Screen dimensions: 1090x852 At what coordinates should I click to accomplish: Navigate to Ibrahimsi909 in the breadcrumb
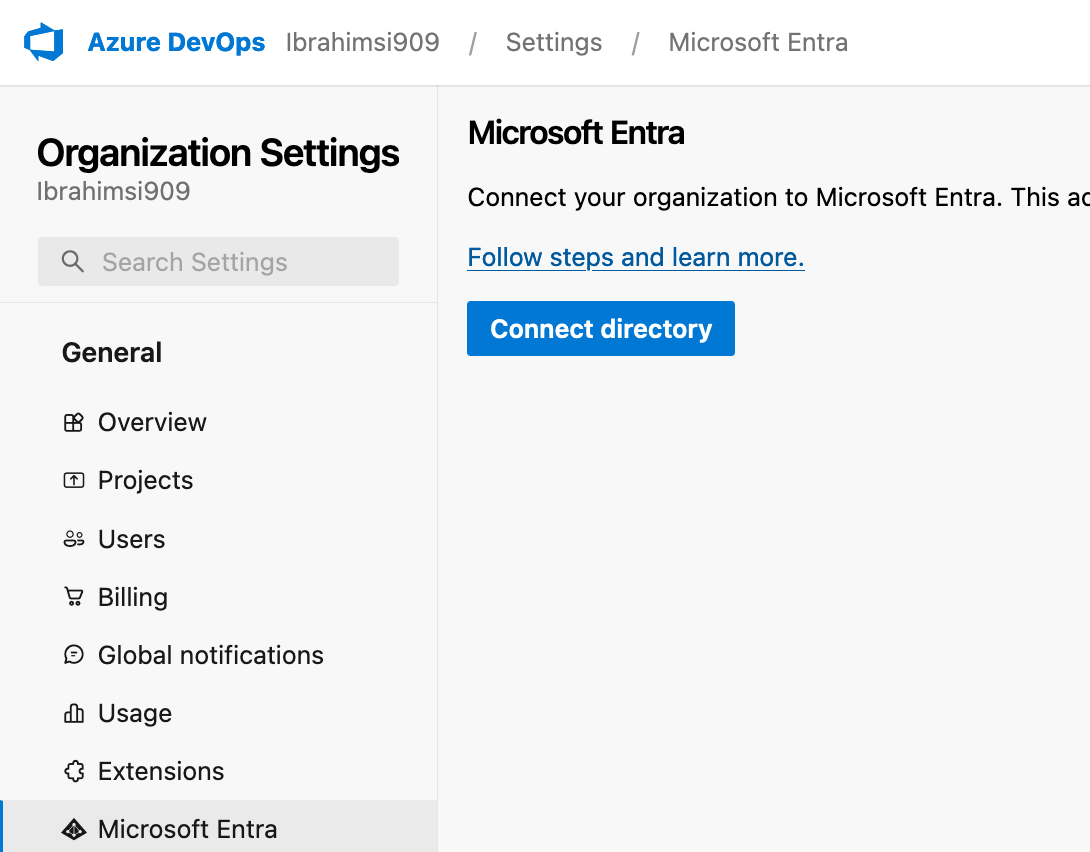(x=362, y=42)
